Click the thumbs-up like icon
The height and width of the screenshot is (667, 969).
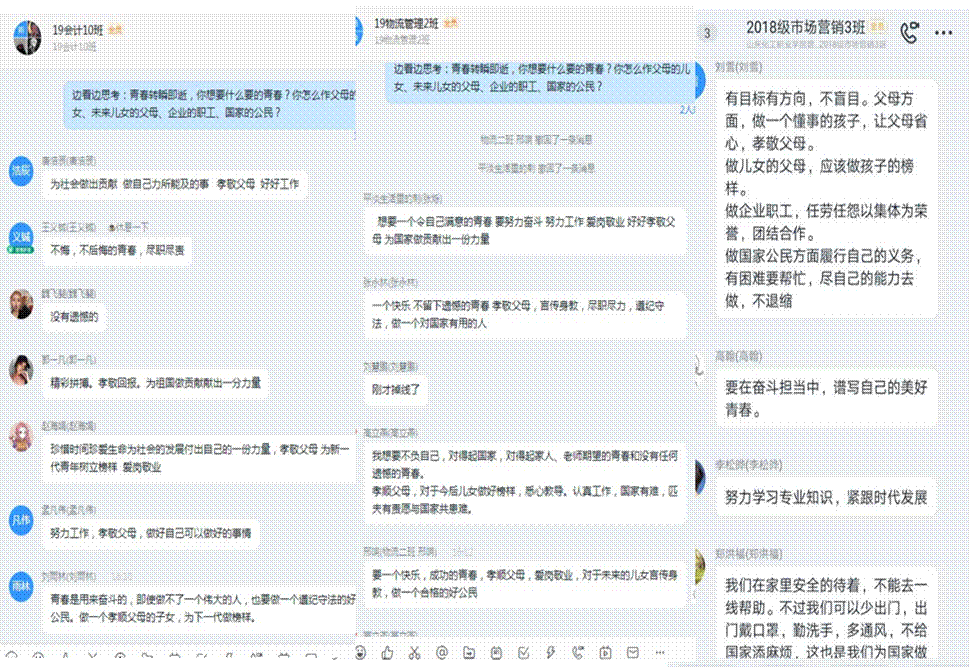(x=387, y=653)
